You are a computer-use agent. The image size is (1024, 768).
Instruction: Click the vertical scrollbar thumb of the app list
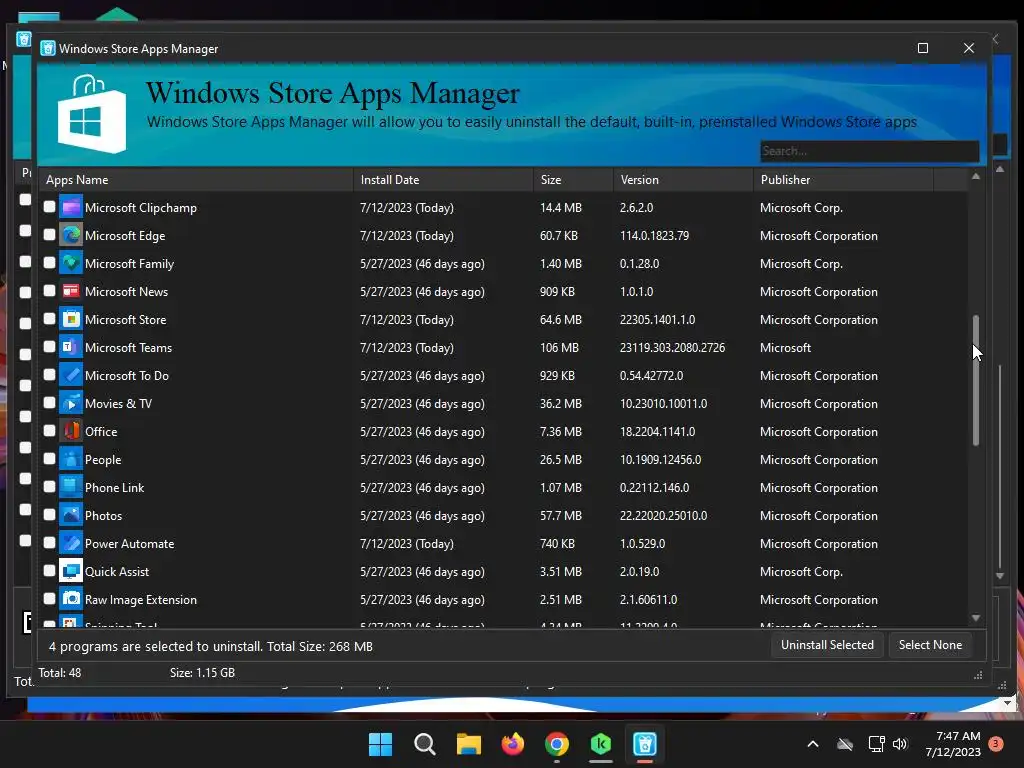tap(976, 381)
